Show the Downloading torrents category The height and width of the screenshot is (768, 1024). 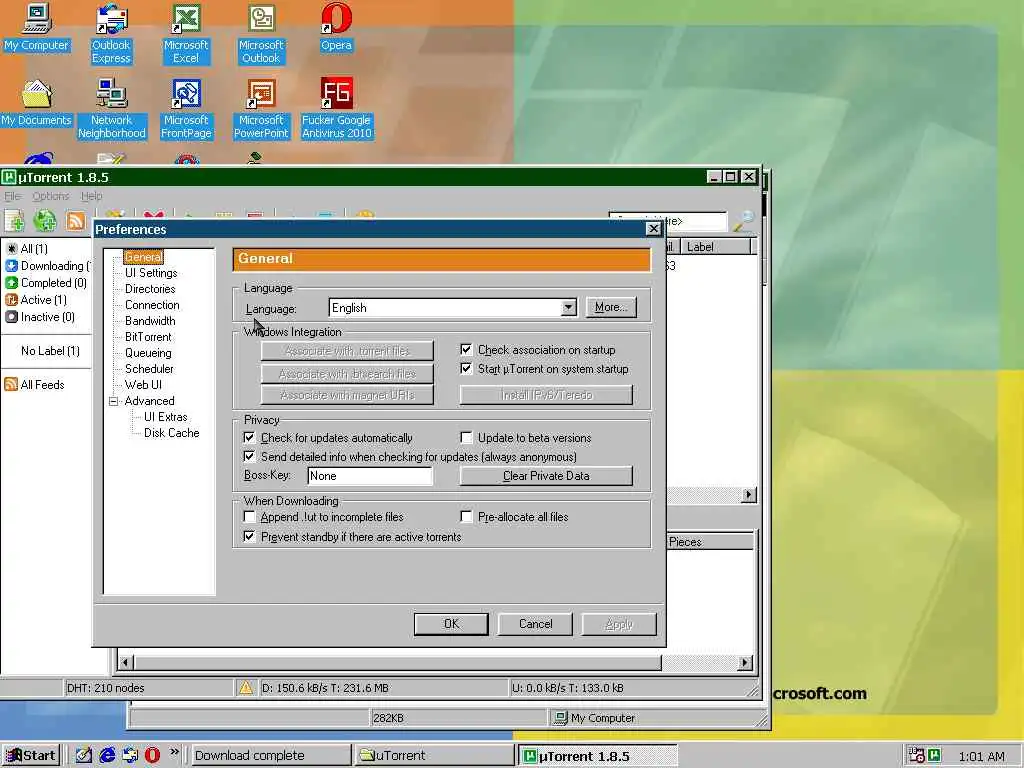pyautogui.click(x=48, y=266)
